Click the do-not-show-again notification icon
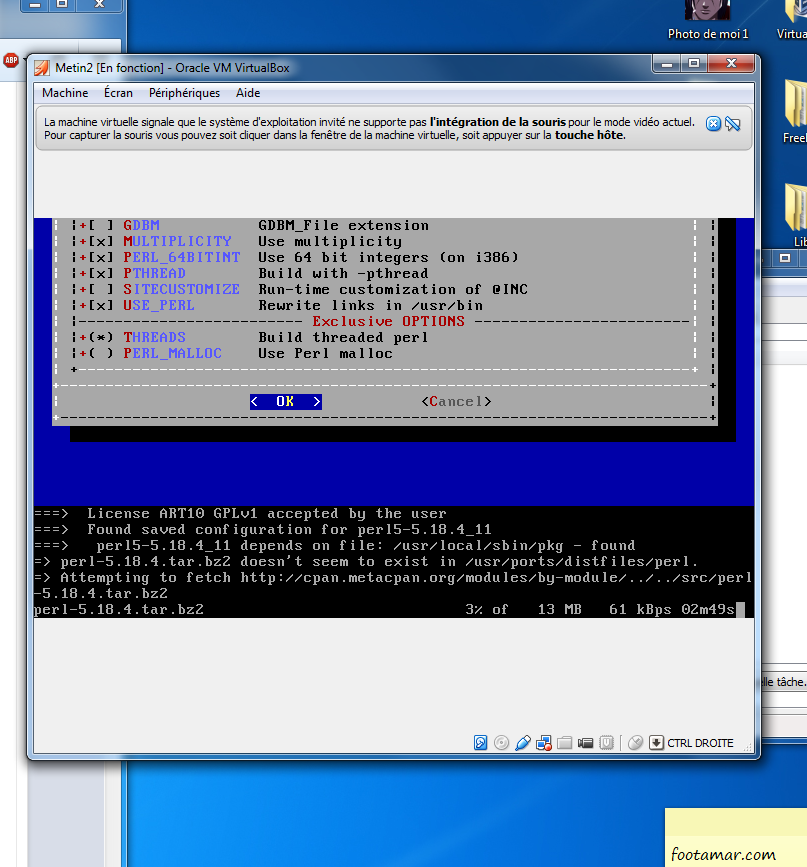 [x=733, y=123]
